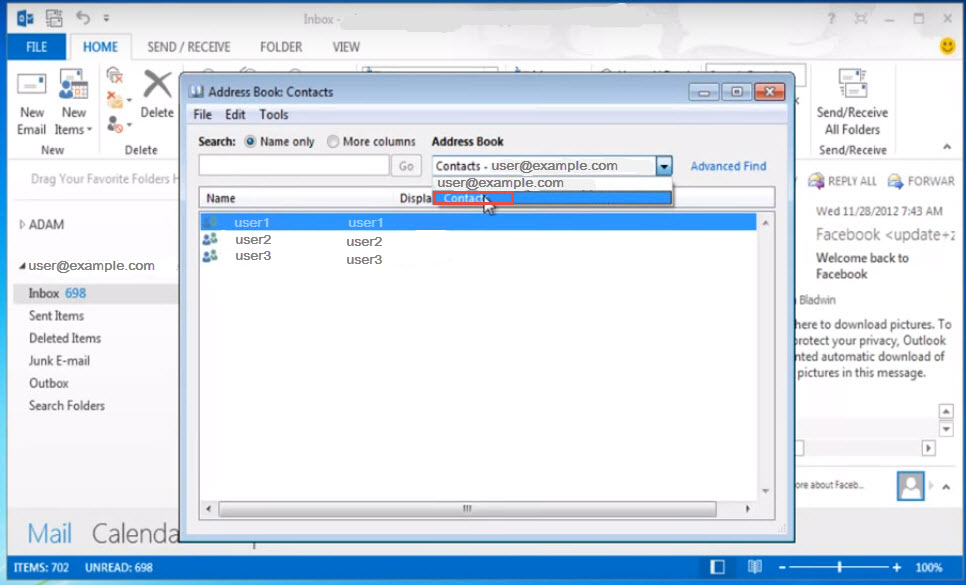This screenshot has height=585, width=966.
Task: Collapse the ribbon with the chevron
Action: (947, 147)
